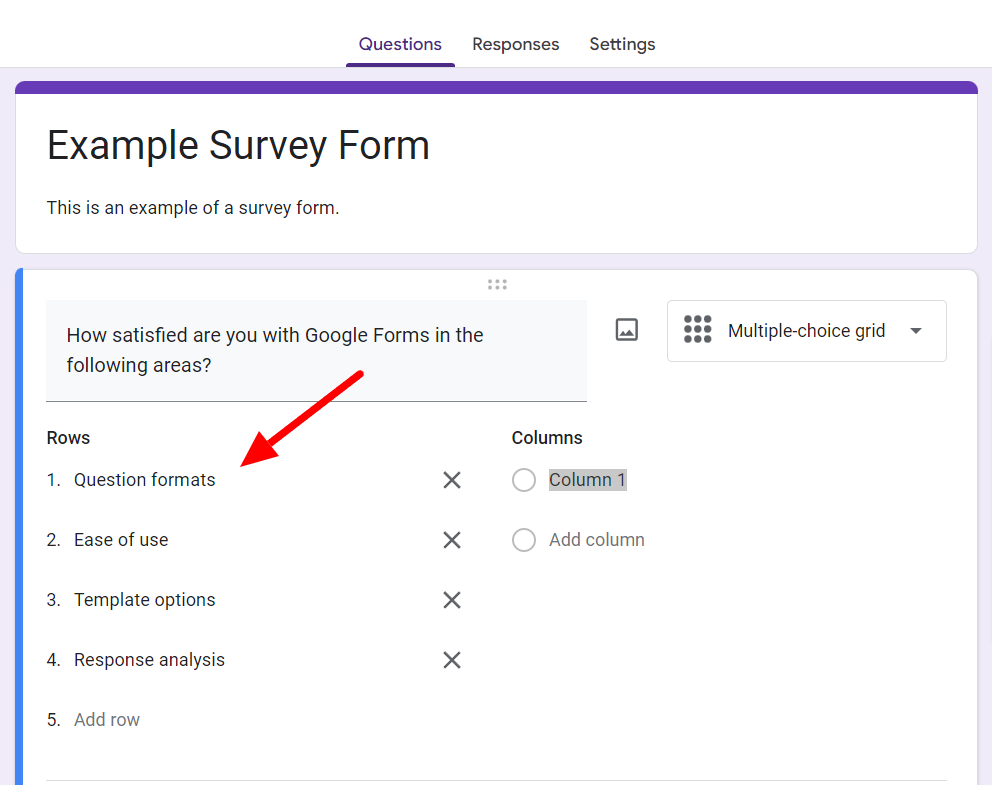The image size is (992, 785).
Task: Click the Example Survey Form title
Action: [x=238, y=146]
